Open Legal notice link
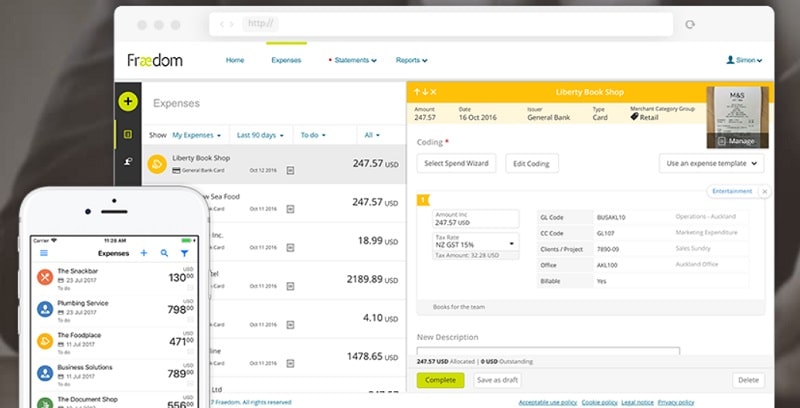The width and height of the screenshot is (800, 408). coord(637,402)
